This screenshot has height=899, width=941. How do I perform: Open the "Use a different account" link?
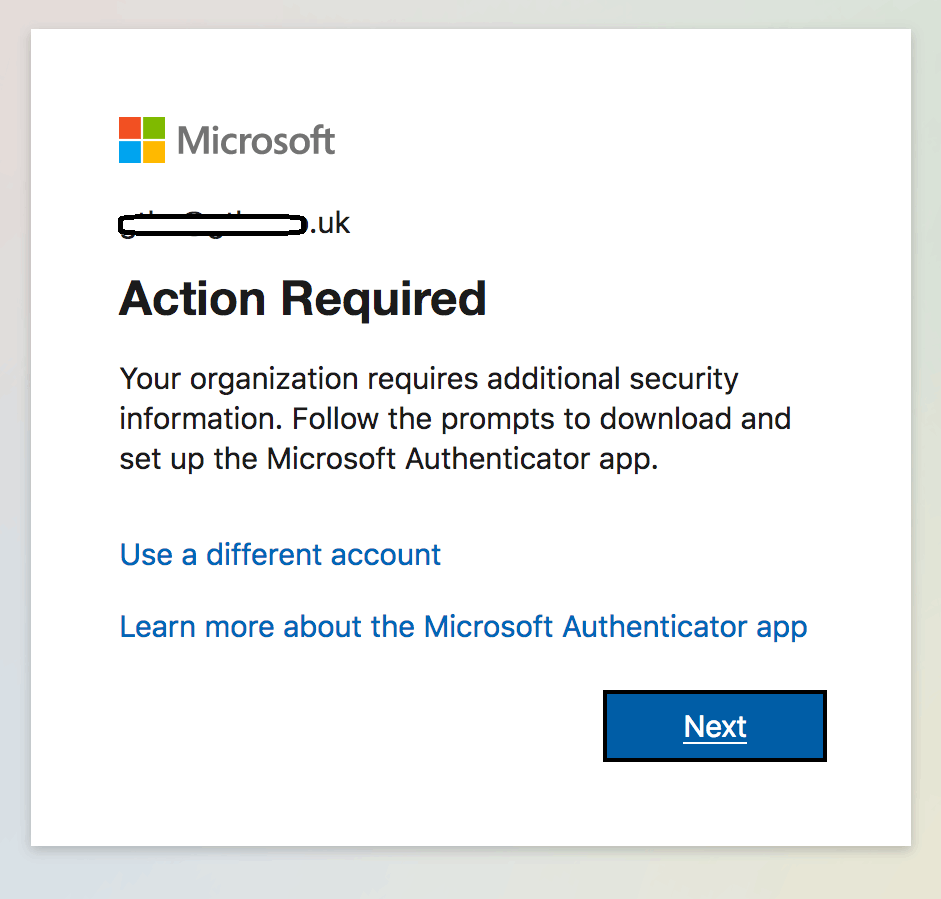(x=280, y=554)
